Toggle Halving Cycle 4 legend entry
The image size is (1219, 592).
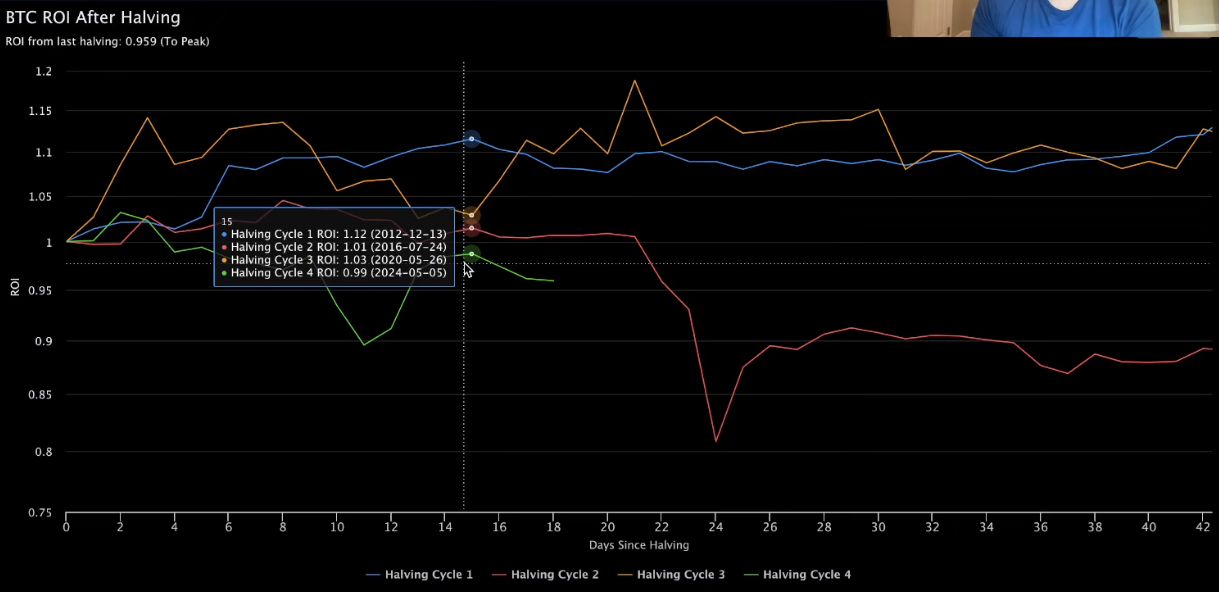(797, 574)
